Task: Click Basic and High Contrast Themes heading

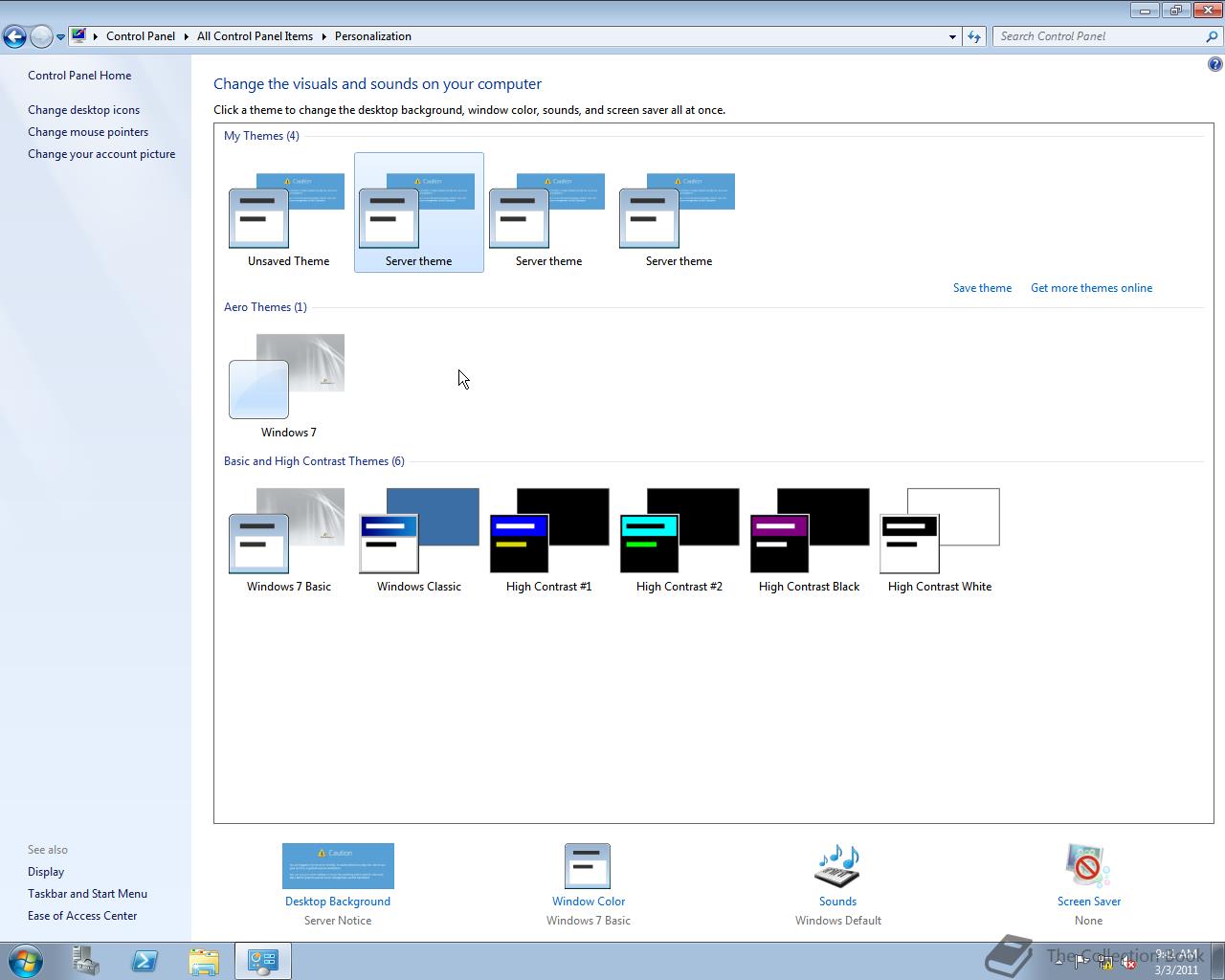Action: [x=314, y=461]
